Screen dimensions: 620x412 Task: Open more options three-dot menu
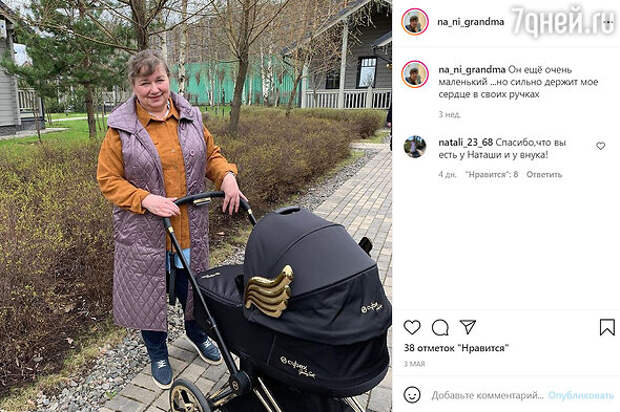coord(608,22)
